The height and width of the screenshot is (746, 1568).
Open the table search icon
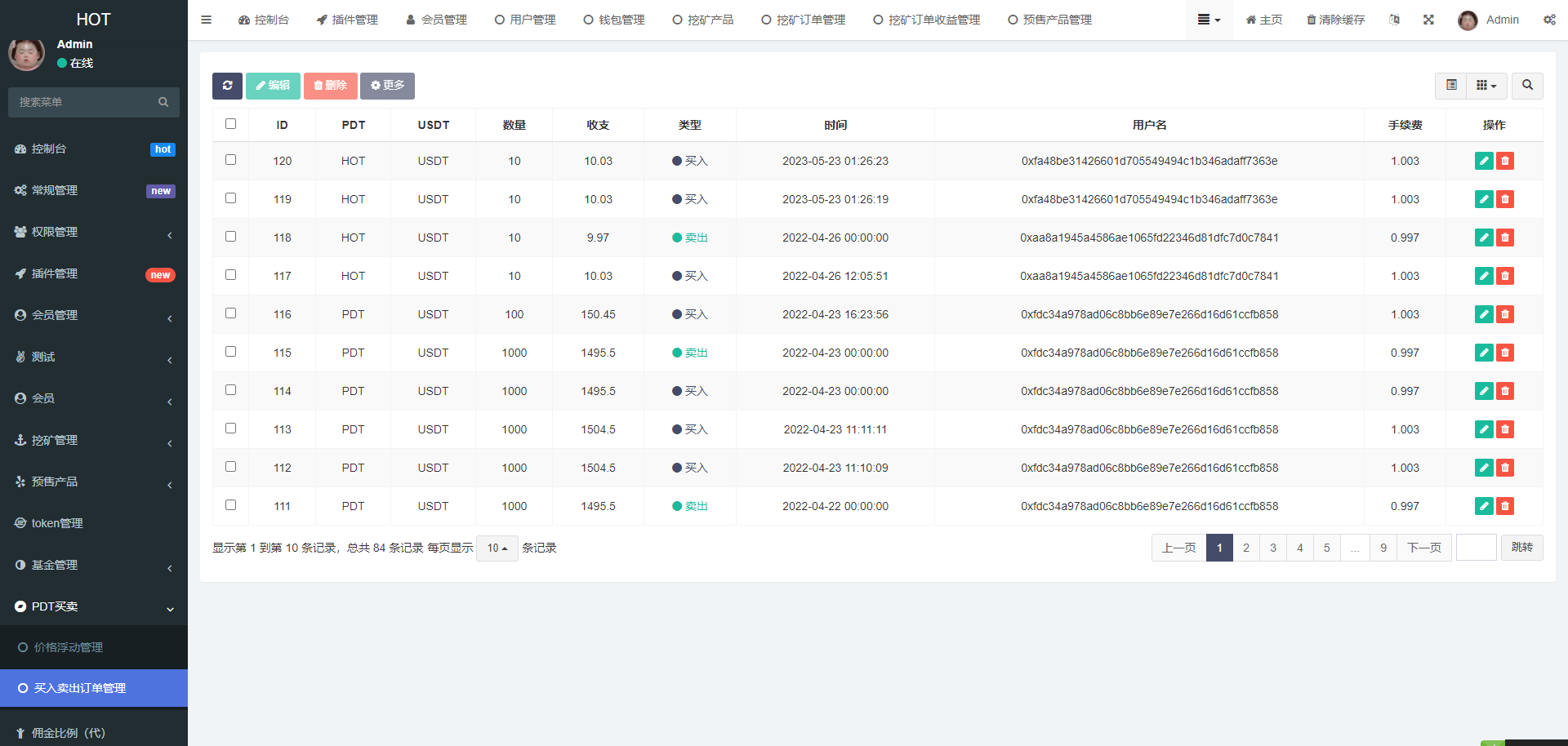pyautogui.click(x=1526, y=86)
